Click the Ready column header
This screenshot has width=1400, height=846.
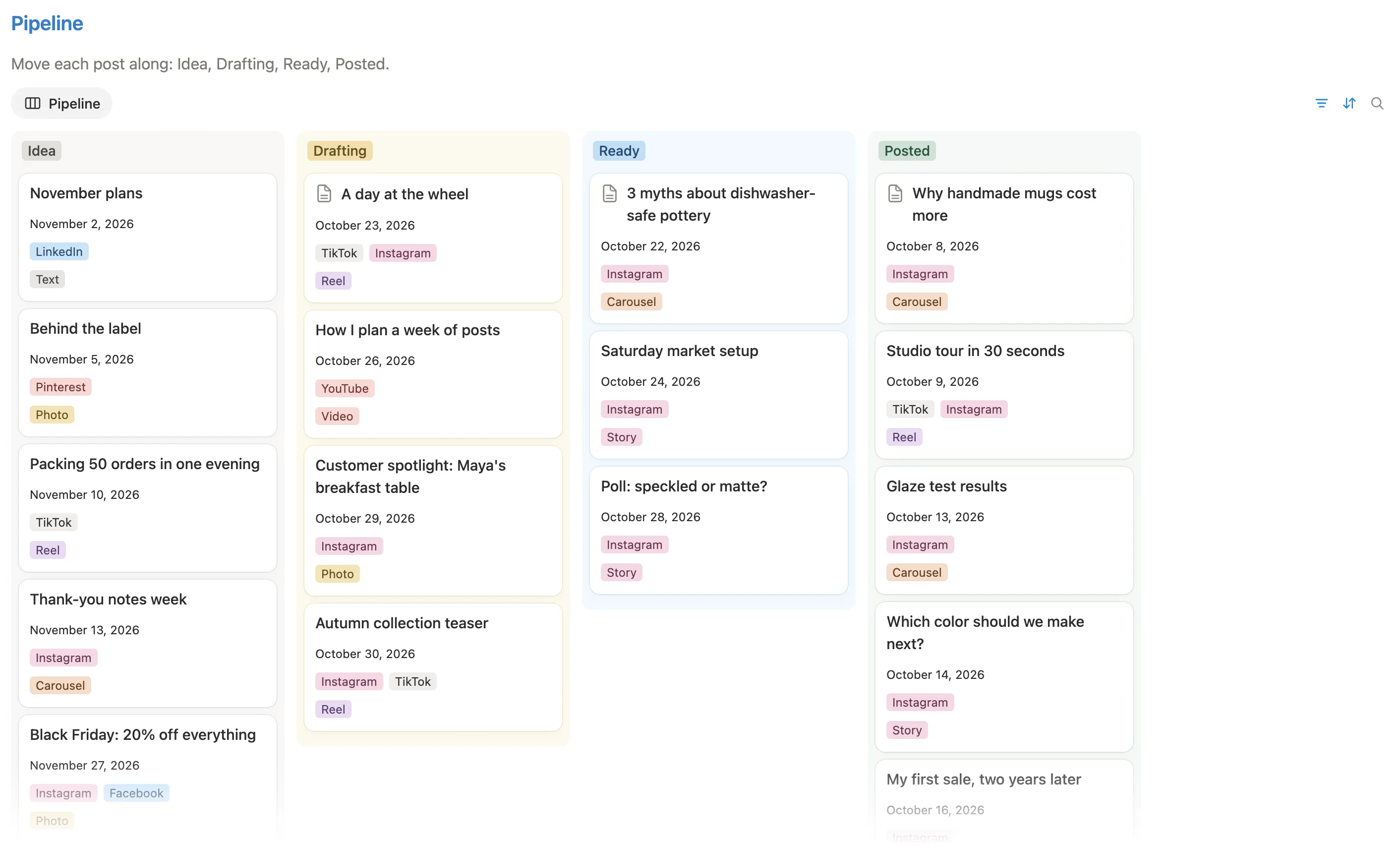(619, 151)
